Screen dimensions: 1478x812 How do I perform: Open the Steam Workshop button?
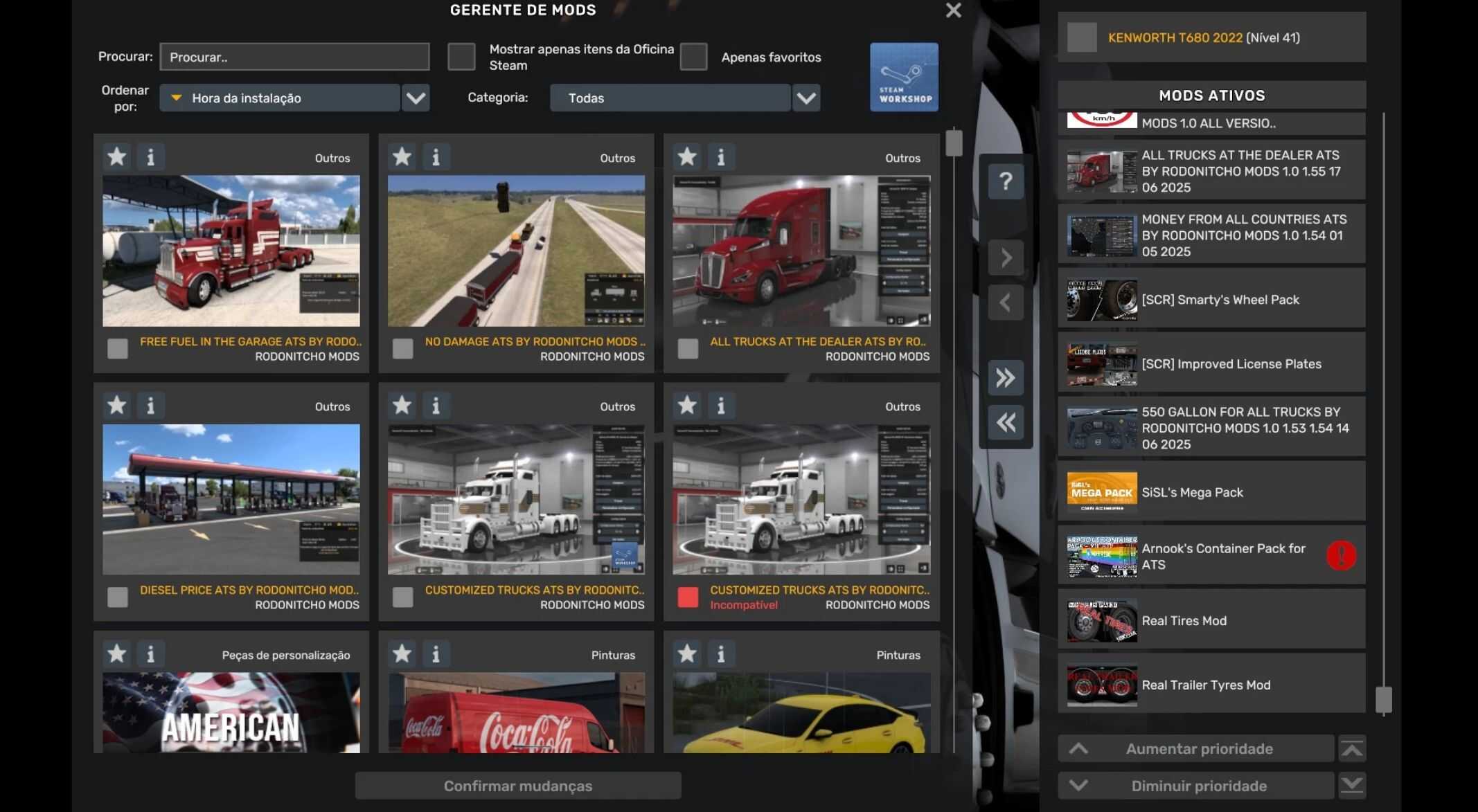point(903,77)
